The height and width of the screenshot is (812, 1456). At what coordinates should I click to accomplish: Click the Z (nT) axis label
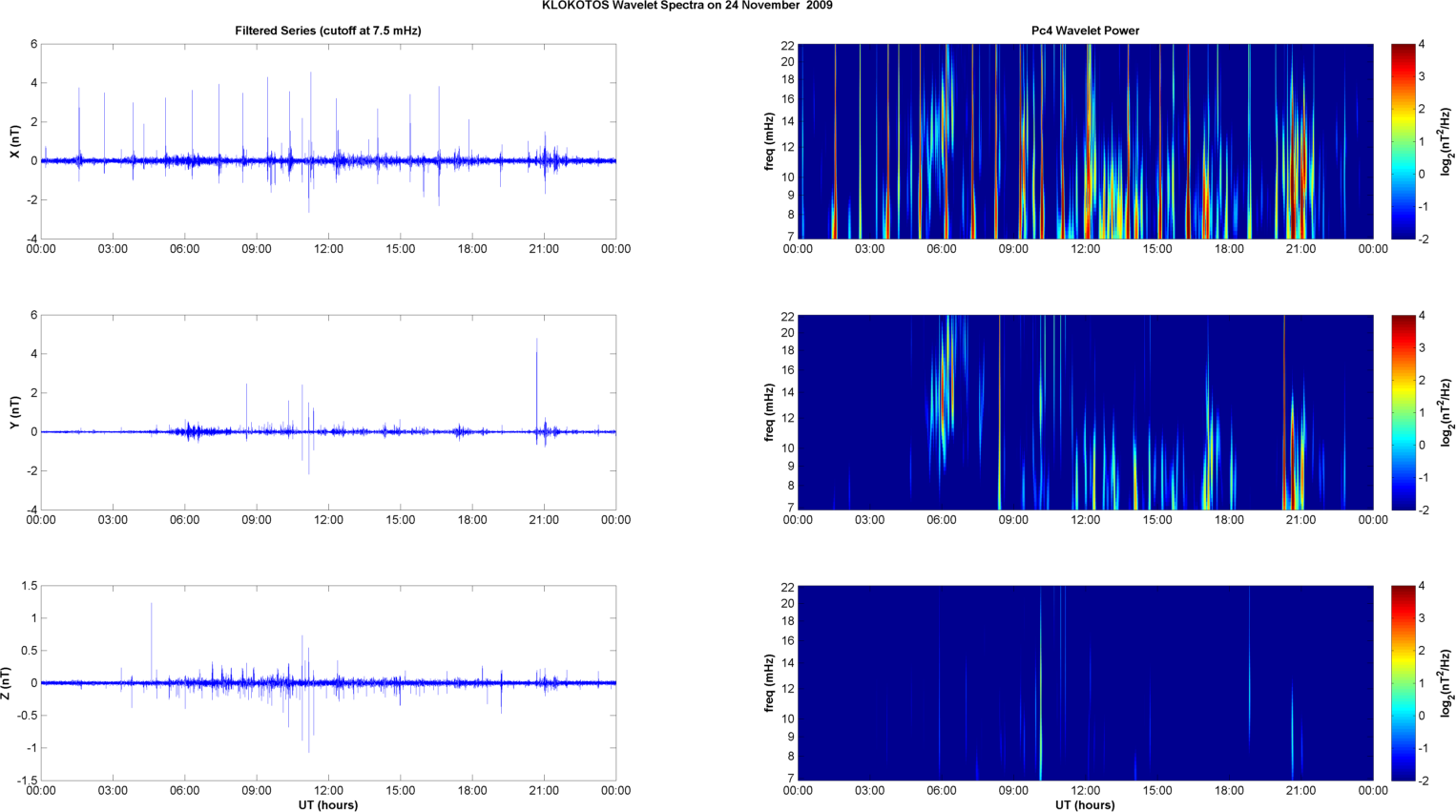click(7, 683)
